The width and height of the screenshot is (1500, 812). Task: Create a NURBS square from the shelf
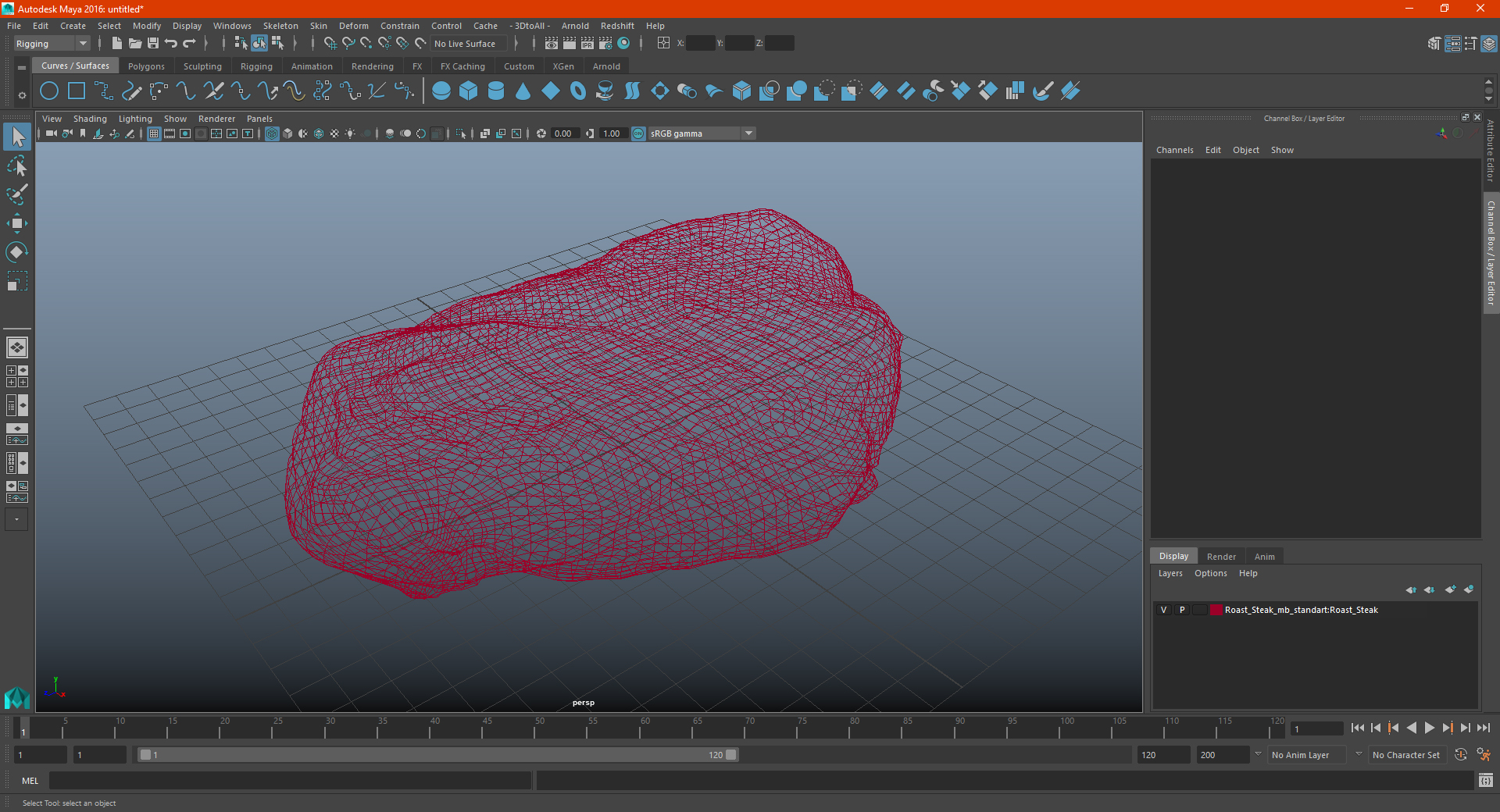point(77,91)
